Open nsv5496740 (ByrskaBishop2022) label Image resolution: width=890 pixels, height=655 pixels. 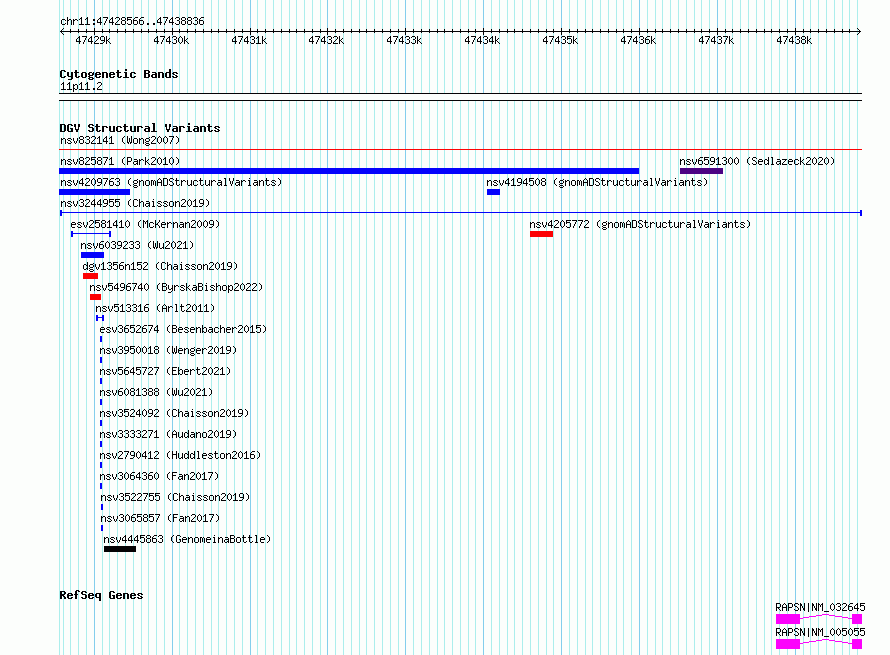pos(176,287)
